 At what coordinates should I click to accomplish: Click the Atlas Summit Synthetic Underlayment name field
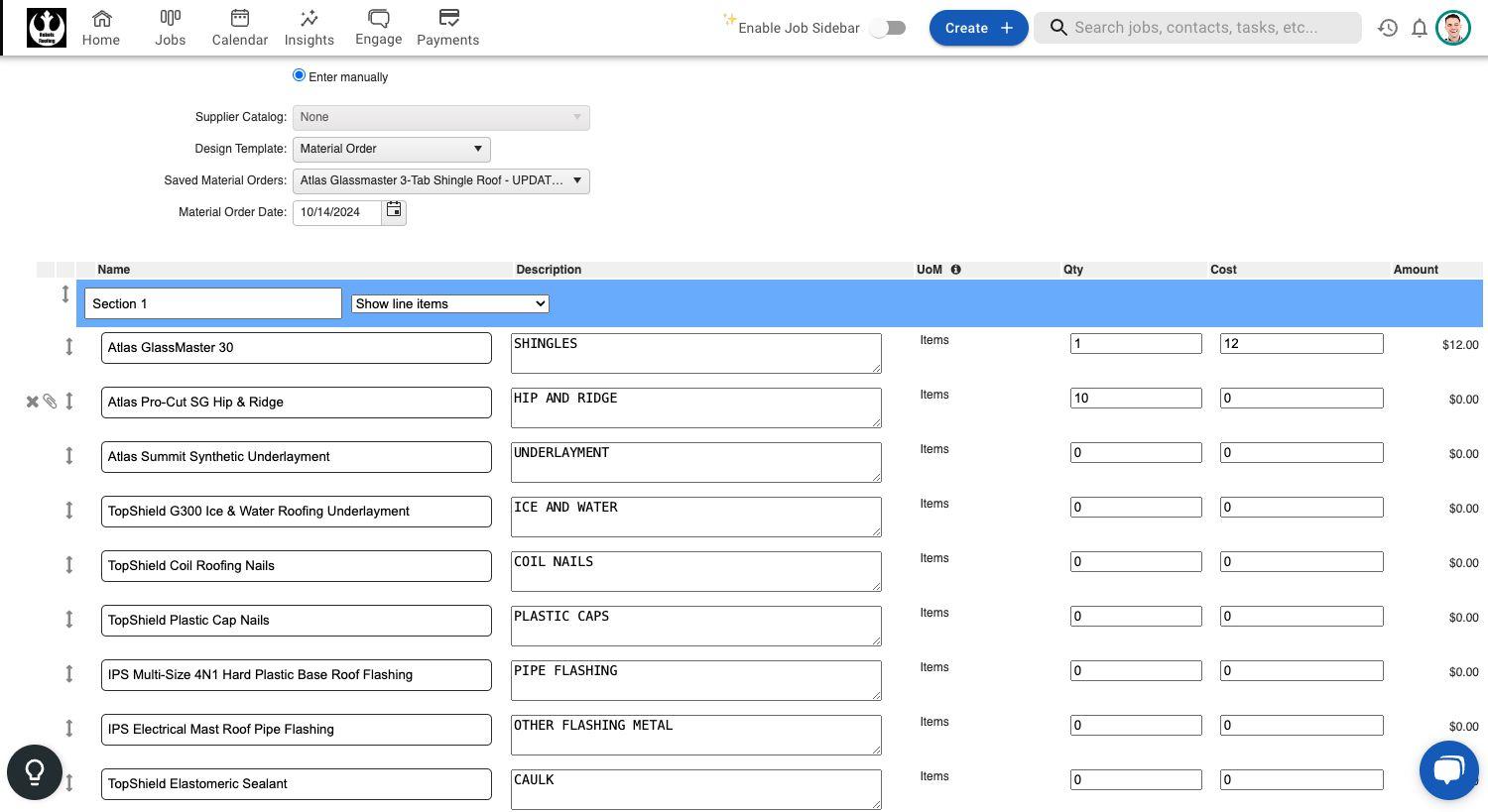pos(297,457)
